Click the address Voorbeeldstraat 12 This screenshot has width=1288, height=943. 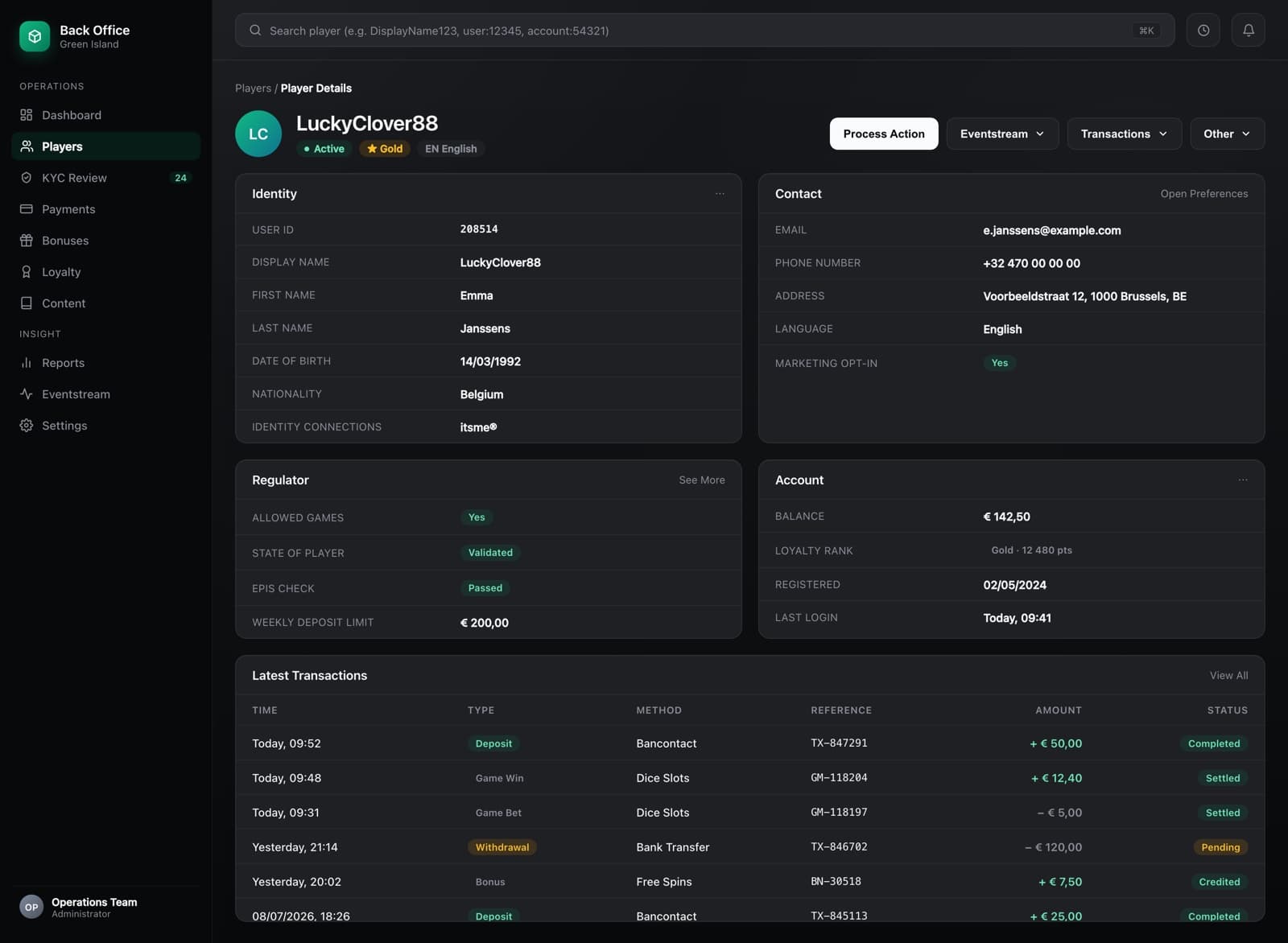(x=1084, y=296)
